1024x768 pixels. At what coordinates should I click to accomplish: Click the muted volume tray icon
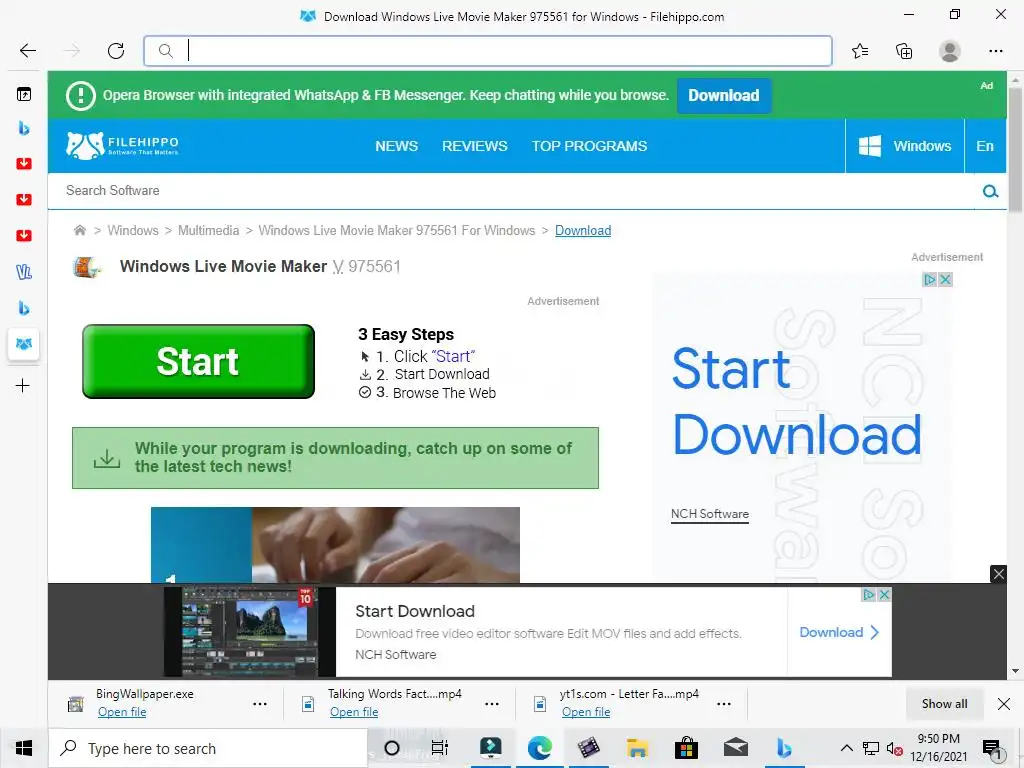pyautogui.click(x=895, y=748)
